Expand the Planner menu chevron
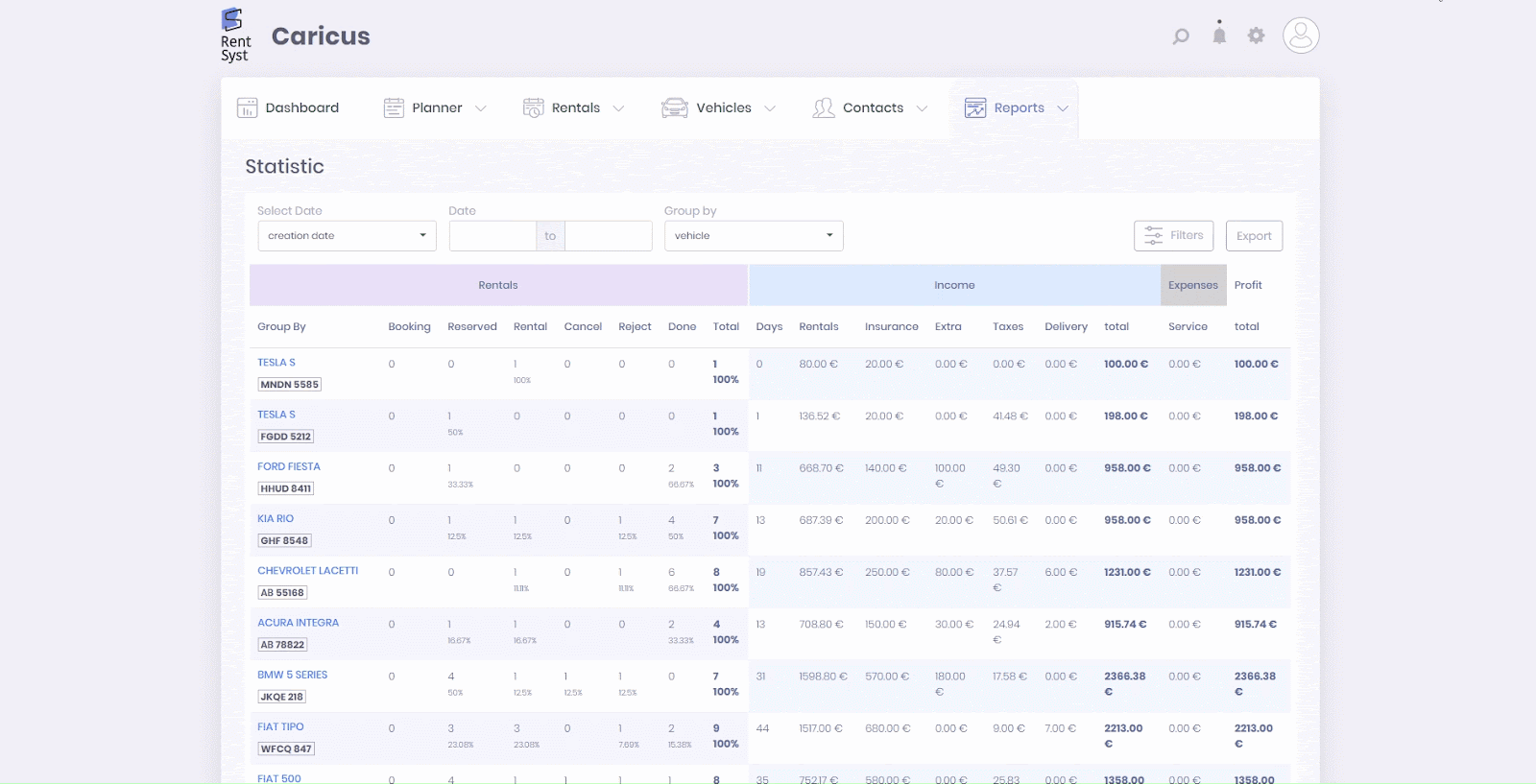 coord(481,108)
